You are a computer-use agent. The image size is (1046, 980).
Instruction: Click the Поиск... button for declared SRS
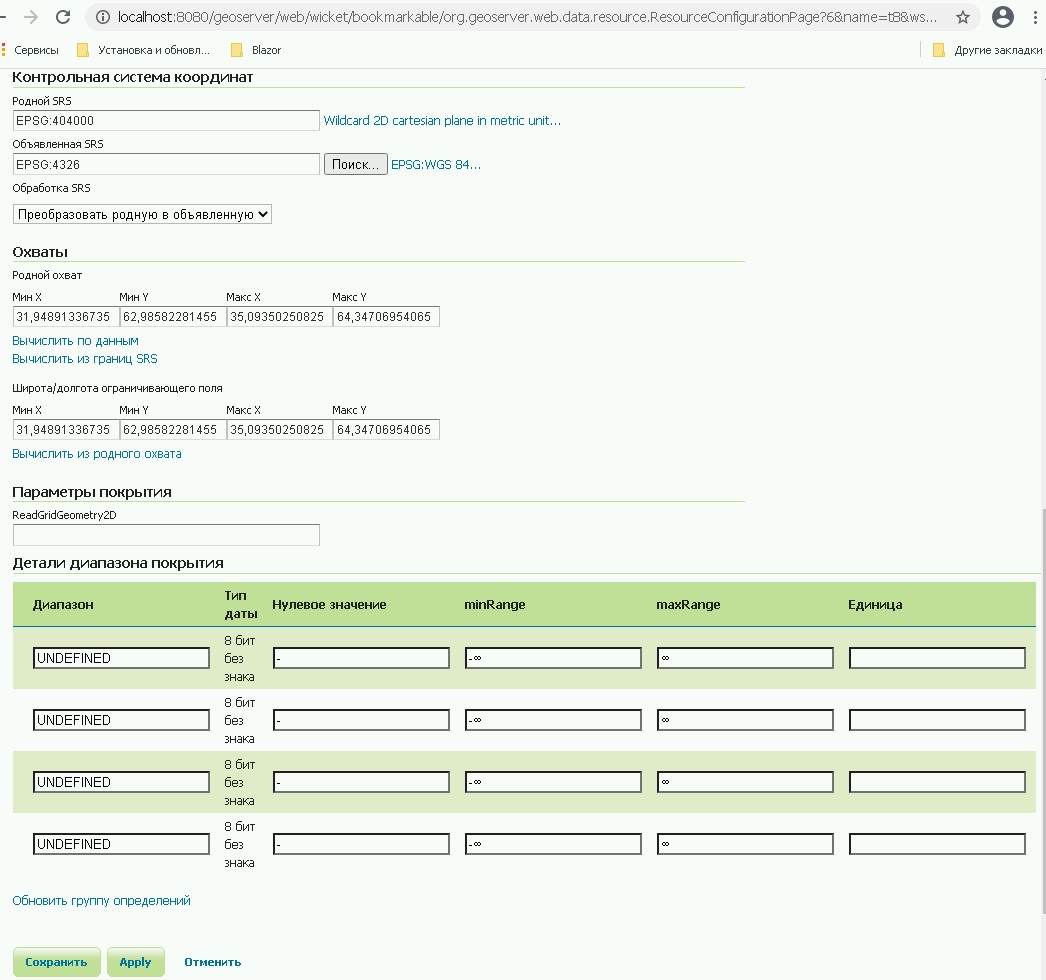355,164
